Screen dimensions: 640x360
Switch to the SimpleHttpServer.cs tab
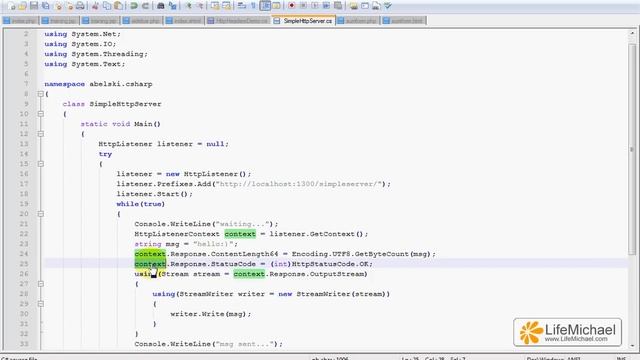click(x=304, y=20)
